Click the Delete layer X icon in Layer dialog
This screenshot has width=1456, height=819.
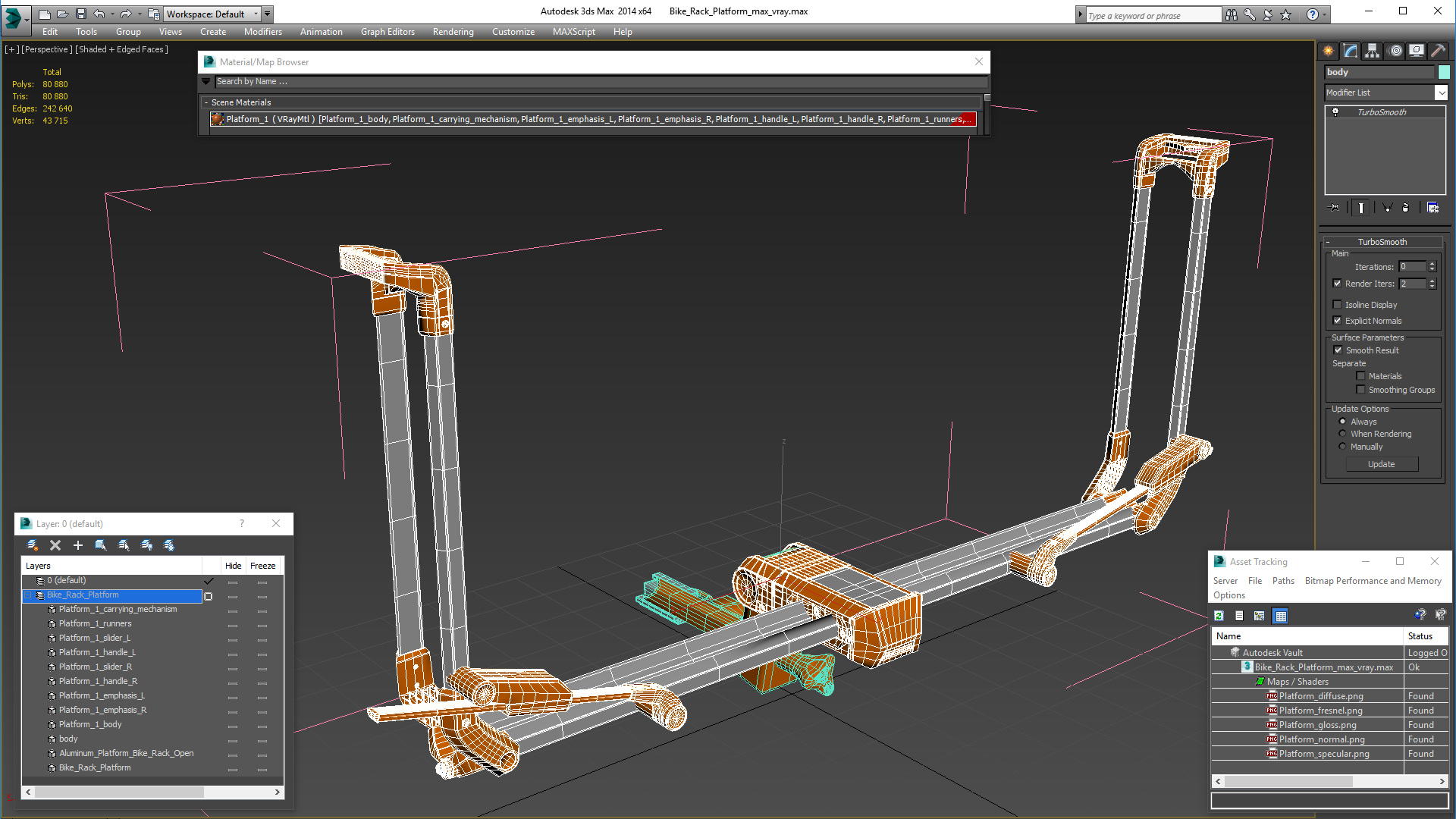coord(55,545)
